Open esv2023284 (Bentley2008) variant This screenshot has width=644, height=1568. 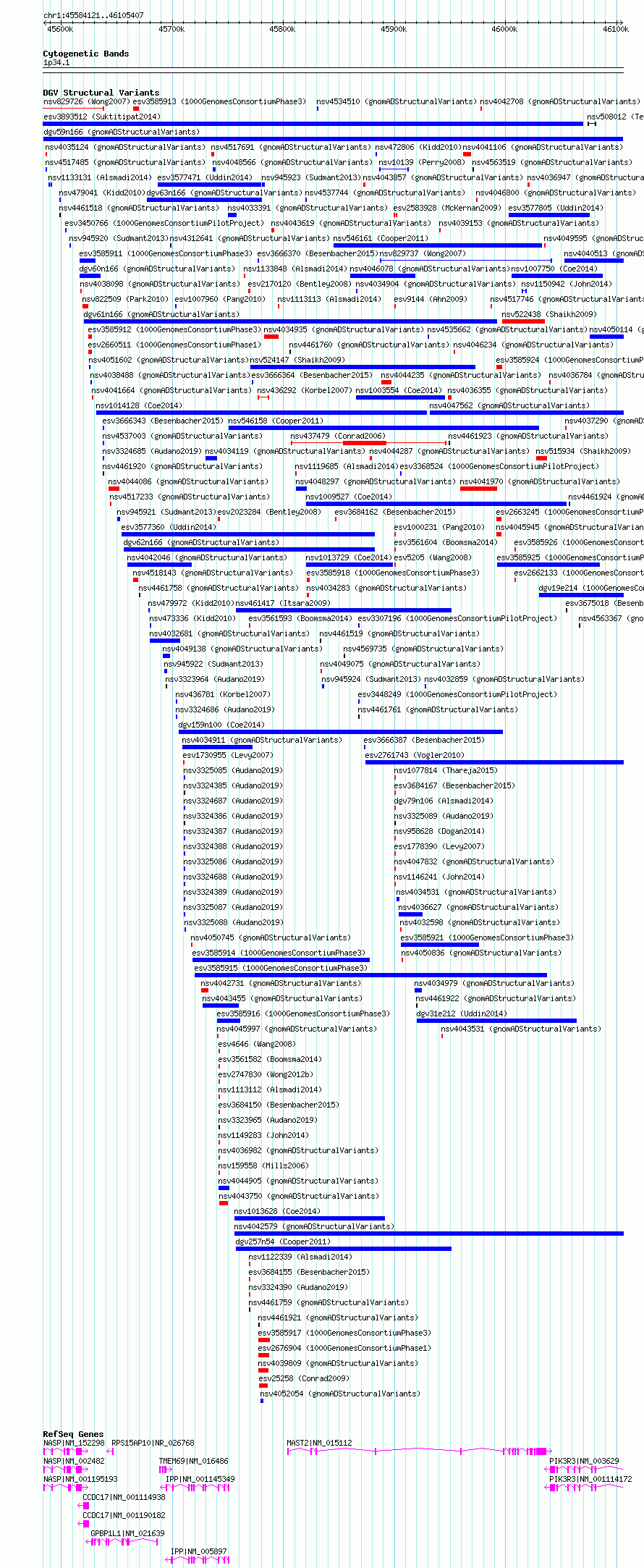point(269,512)
